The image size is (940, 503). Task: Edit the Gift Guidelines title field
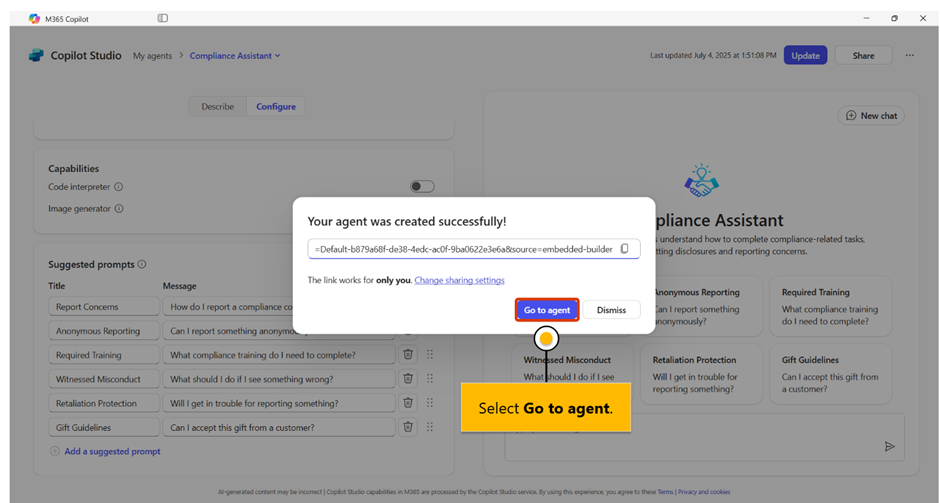coord(104,427)
